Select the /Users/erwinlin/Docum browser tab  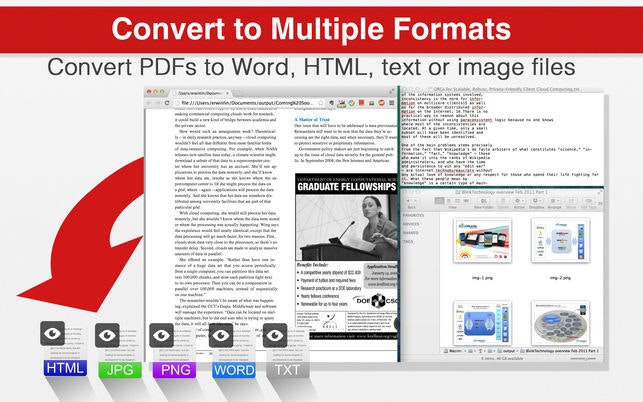click(x=201, y=93)
